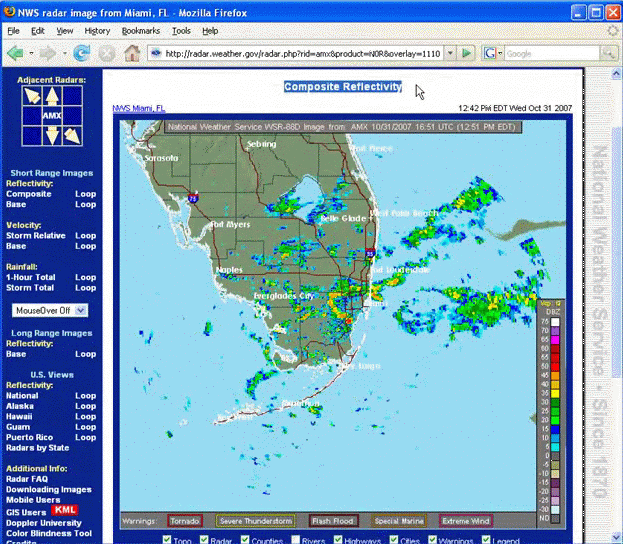Click in the URL address field
Screen dimensions: 623x544
(302, 53)
